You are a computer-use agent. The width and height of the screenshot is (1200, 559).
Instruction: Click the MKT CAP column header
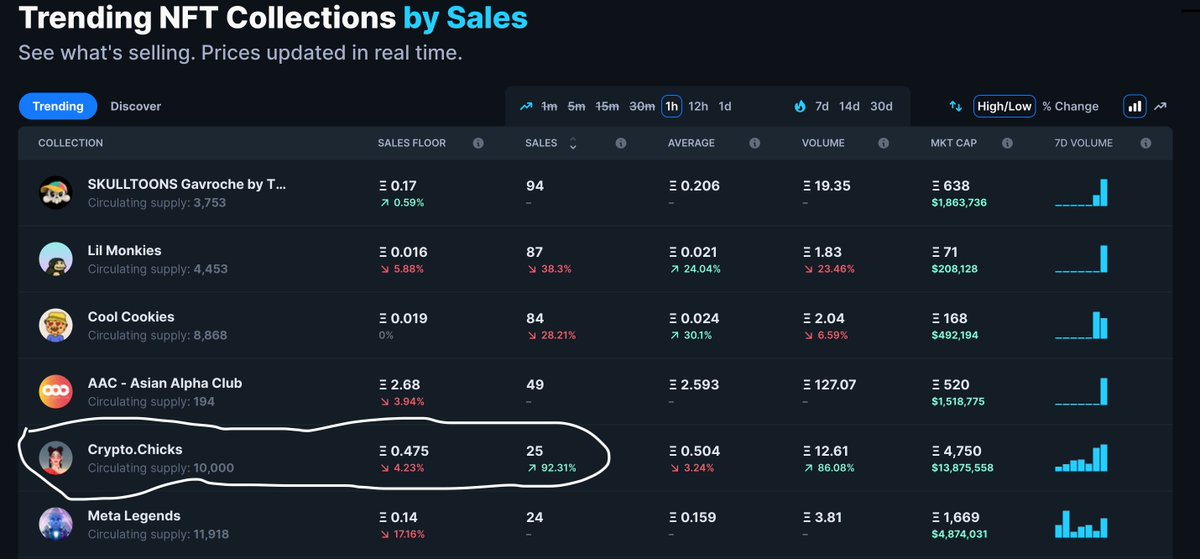[x=953, y=143]
